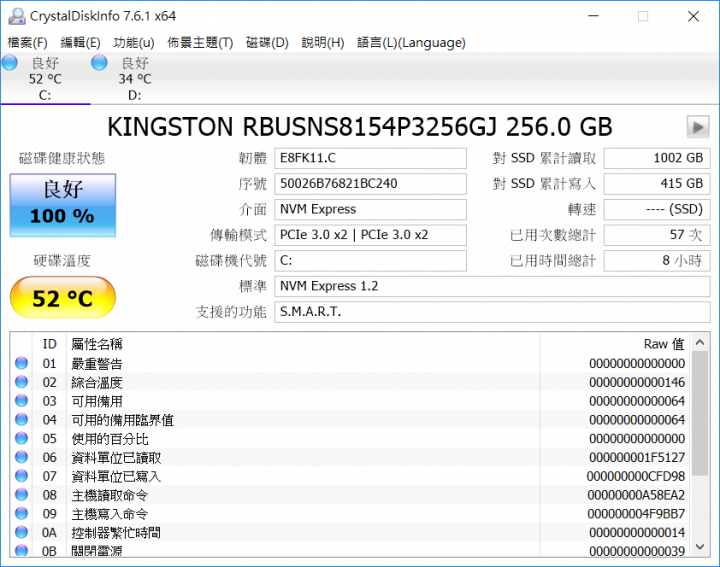The height and width of the screenshot is (567, 720).
Task: Click the power on count value 57 次
Action: 657,235
